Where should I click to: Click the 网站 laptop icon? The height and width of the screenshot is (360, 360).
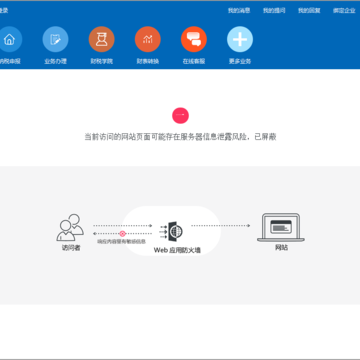281,227
